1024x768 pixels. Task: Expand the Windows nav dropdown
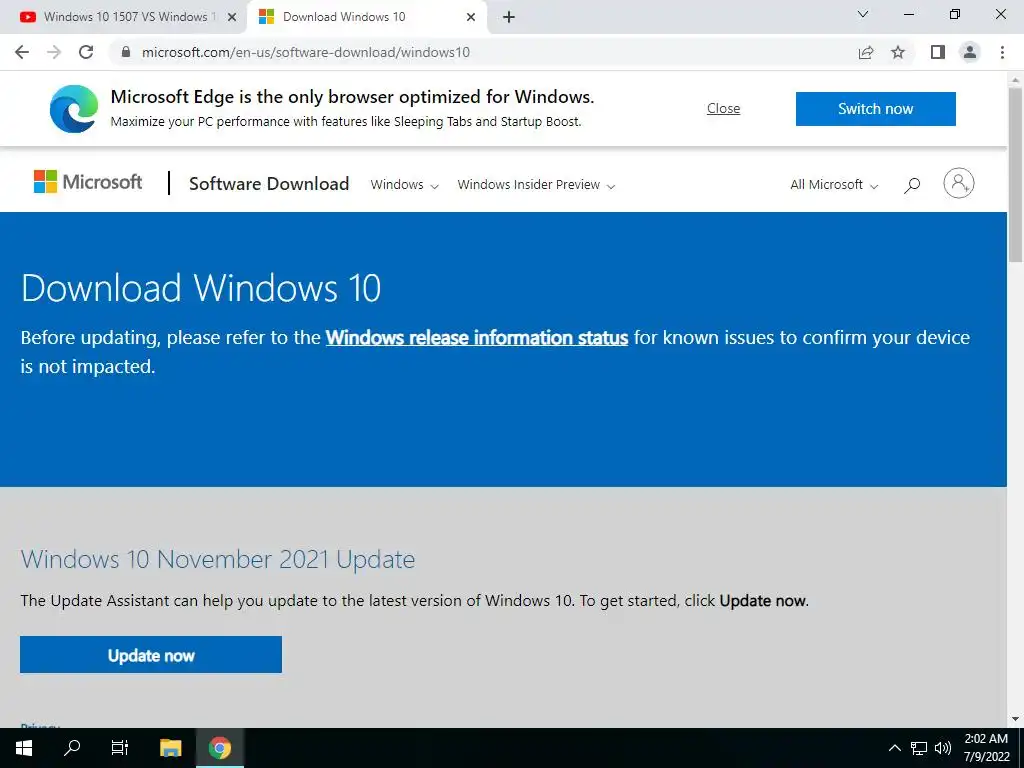click(404, 185)
